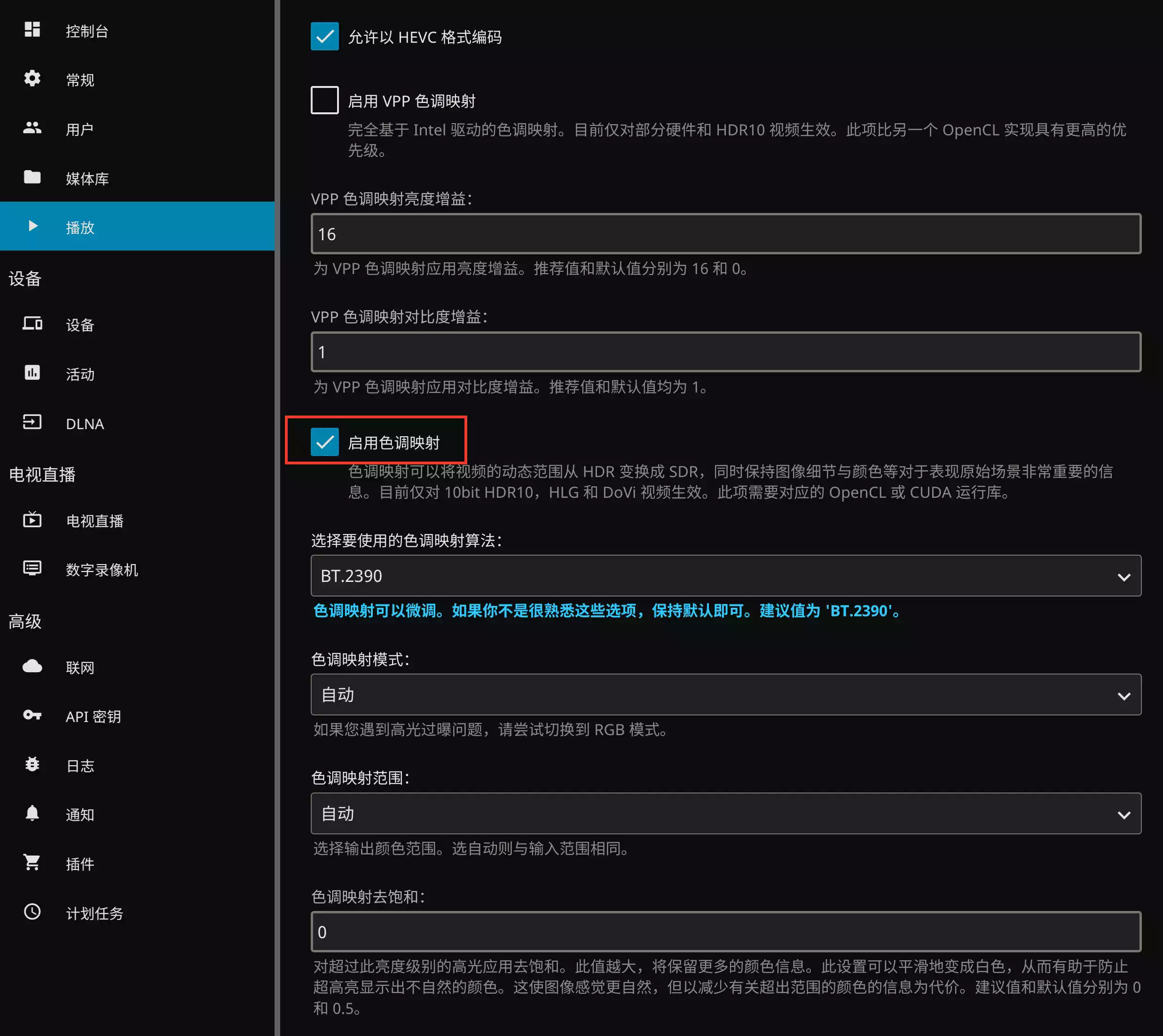Open the 通知 sidebar link
The image size is (1163, 1036).
tap(80, 815)
